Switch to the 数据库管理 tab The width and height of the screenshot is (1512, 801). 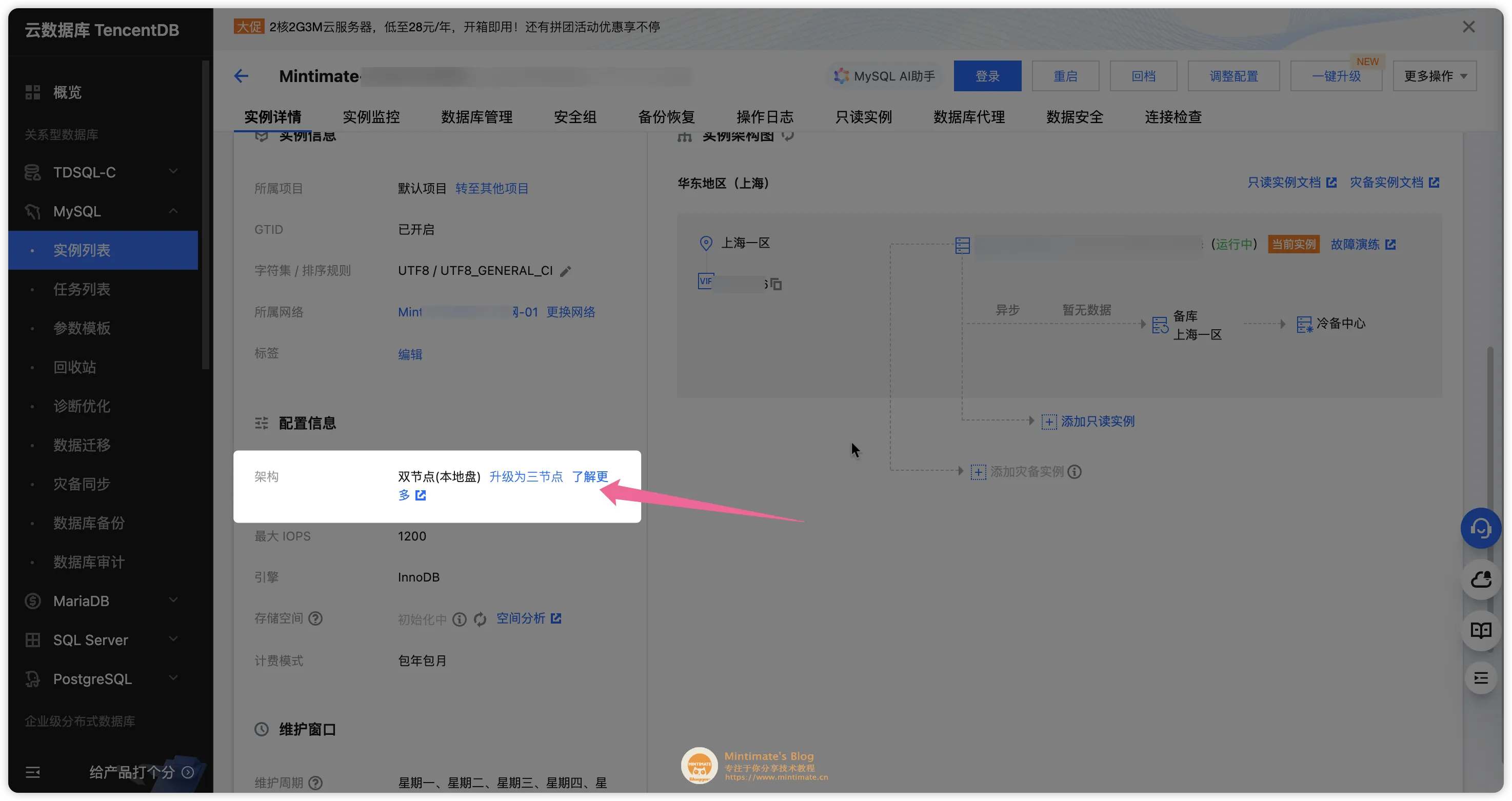coord(476,117)
